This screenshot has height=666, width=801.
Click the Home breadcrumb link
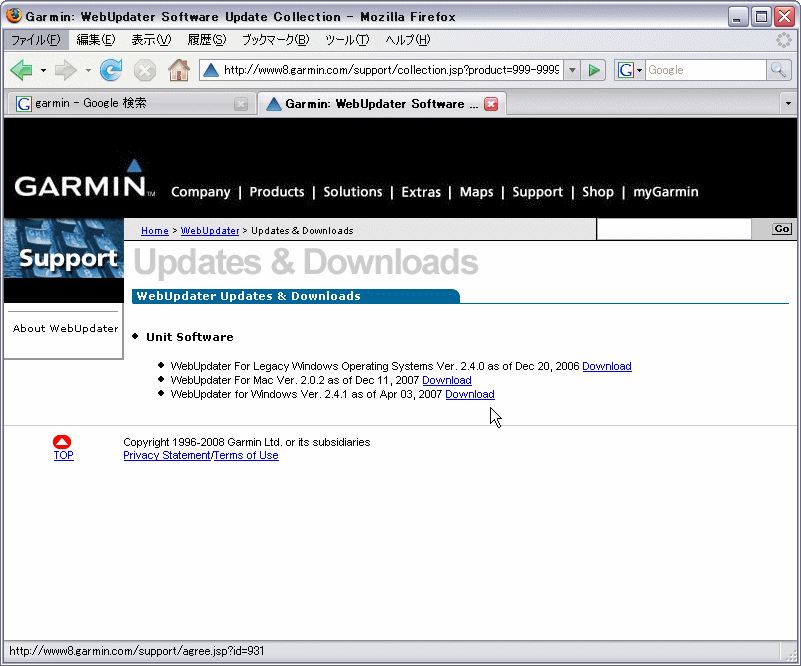[155, 231]
